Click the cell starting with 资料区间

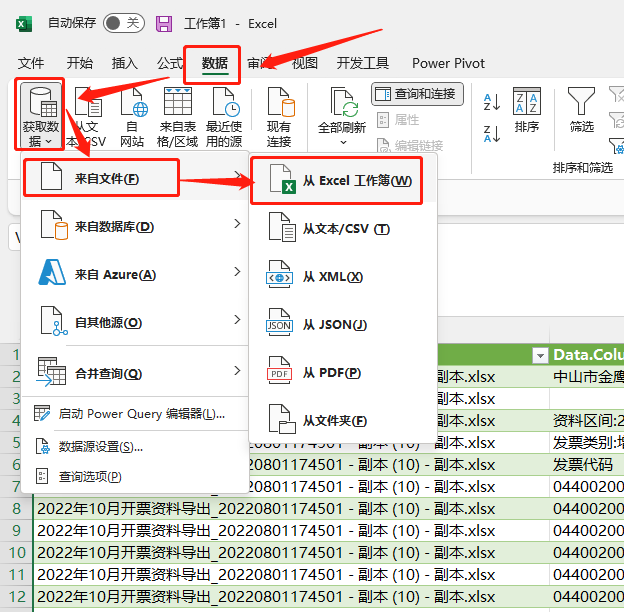[x=587, y=421]
